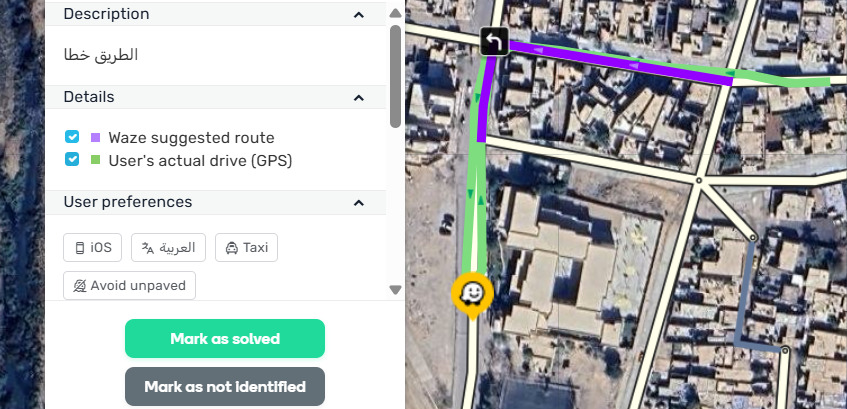847x409 pixels.
Task: Collapse the Description section
Action: (358, 15)
